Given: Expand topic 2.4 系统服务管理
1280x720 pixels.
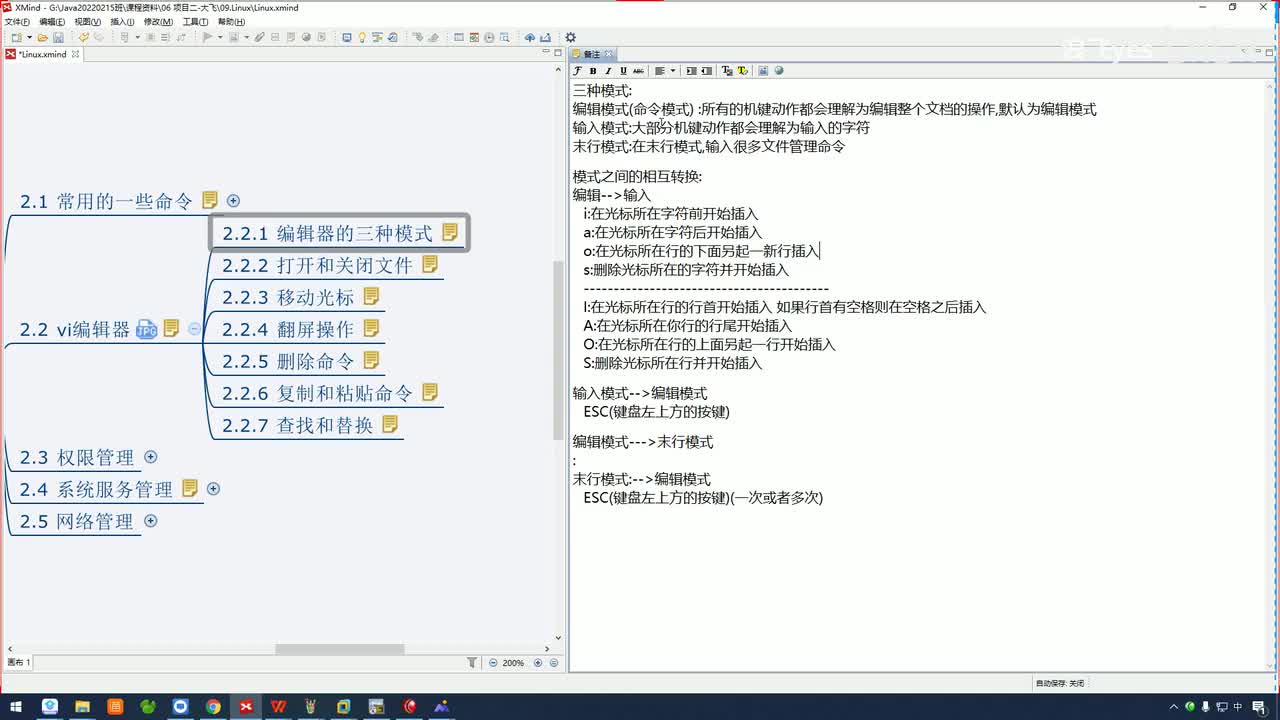Looking at the screenshot, I should [213, 489].
